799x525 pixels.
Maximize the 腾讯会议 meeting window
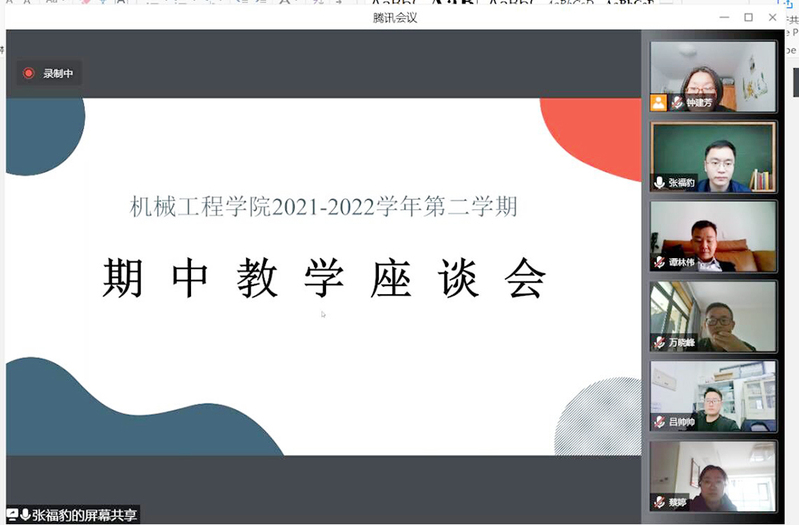tap(748, 17)
